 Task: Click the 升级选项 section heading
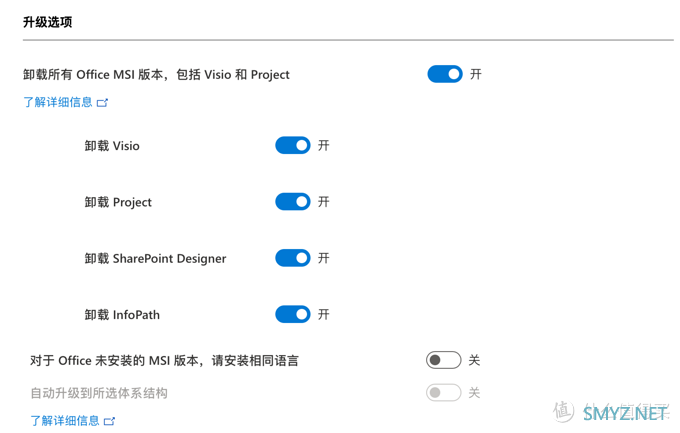click(47, 22)
